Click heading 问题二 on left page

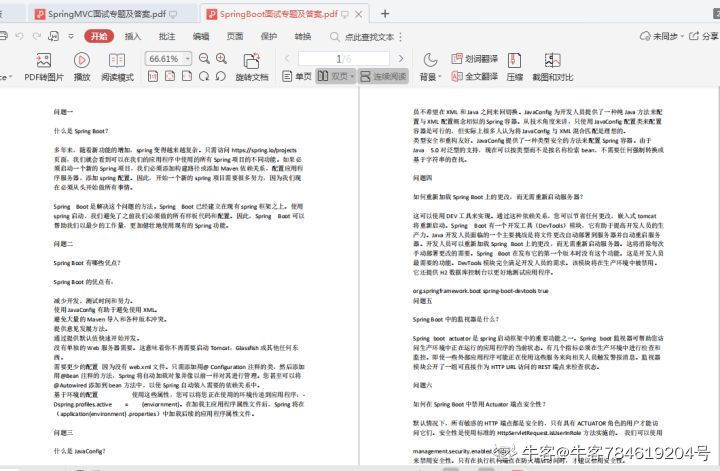tap(63, 244)
